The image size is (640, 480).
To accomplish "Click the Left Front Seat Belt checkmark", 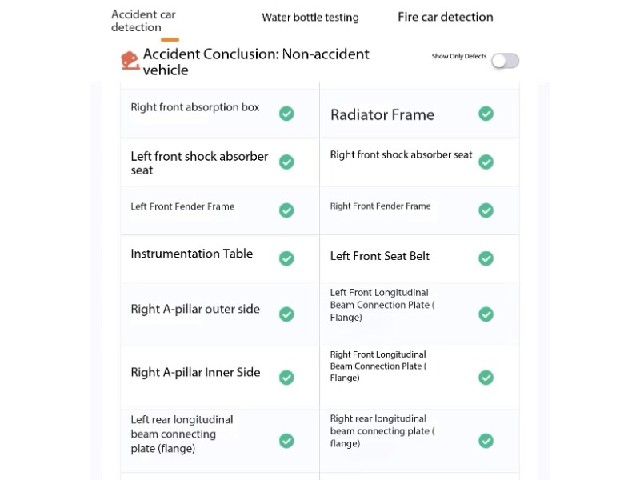I will pyautogui.click(x=486, y=258).
